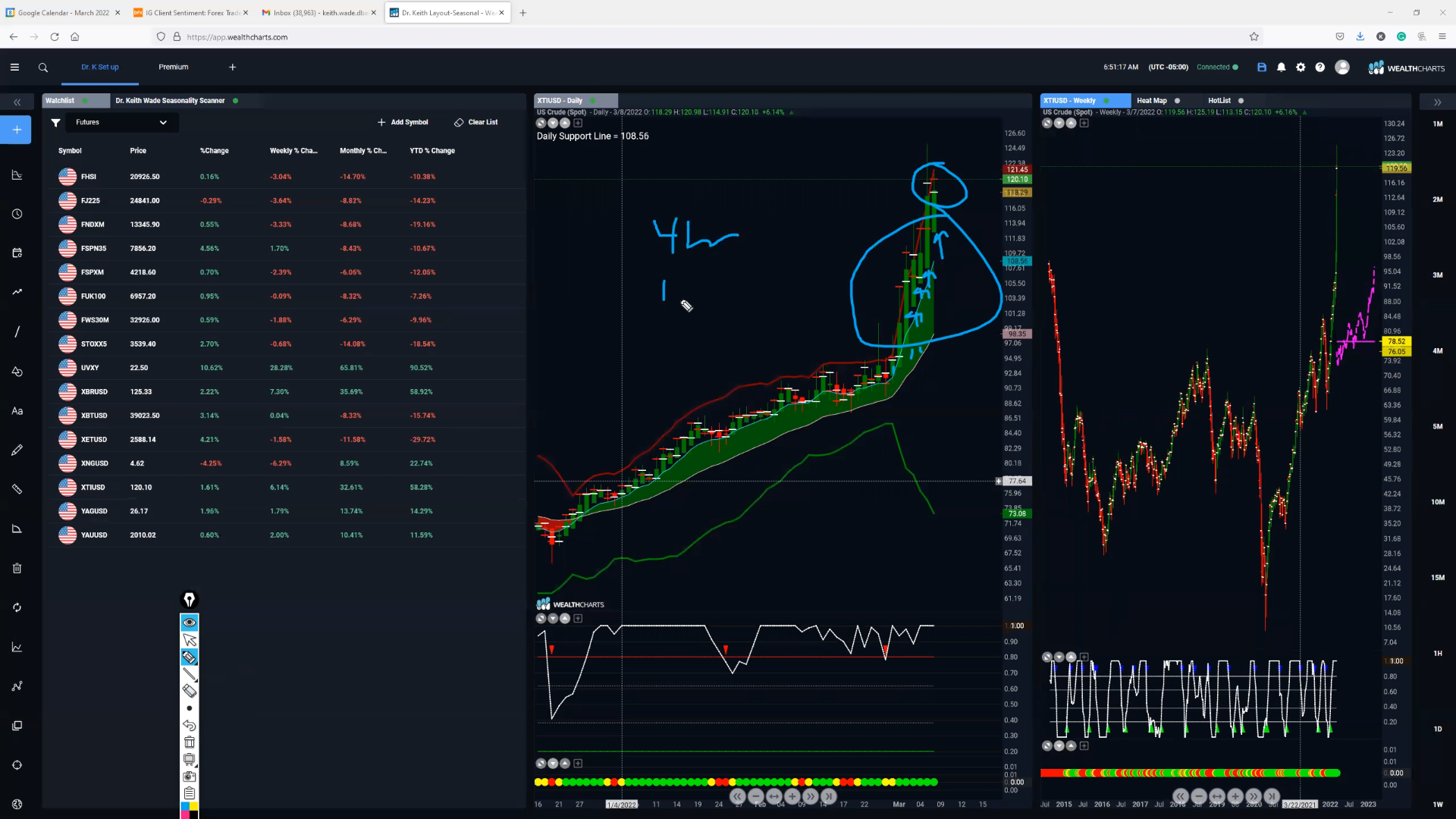The image size is (1456, 819).
Task: Select the 1D timeframe button
Action: pos(1438,729)
